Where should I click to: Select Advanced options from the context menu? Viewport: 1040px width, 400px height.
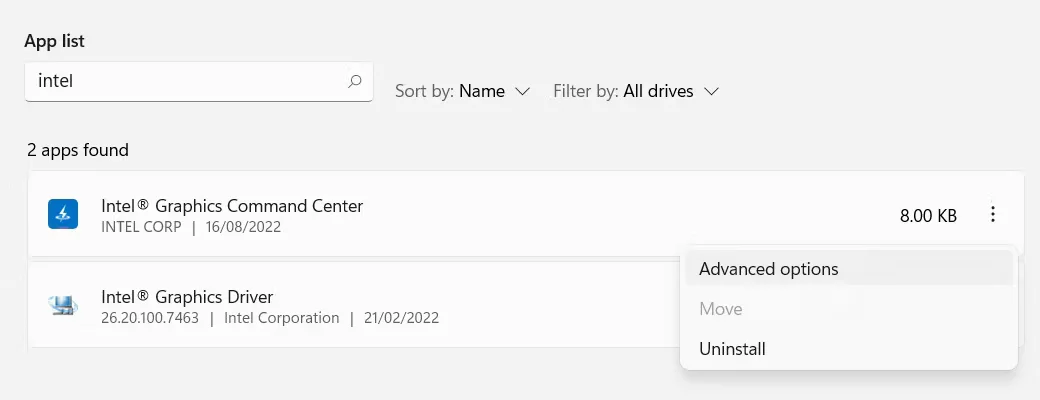point(768,269)
